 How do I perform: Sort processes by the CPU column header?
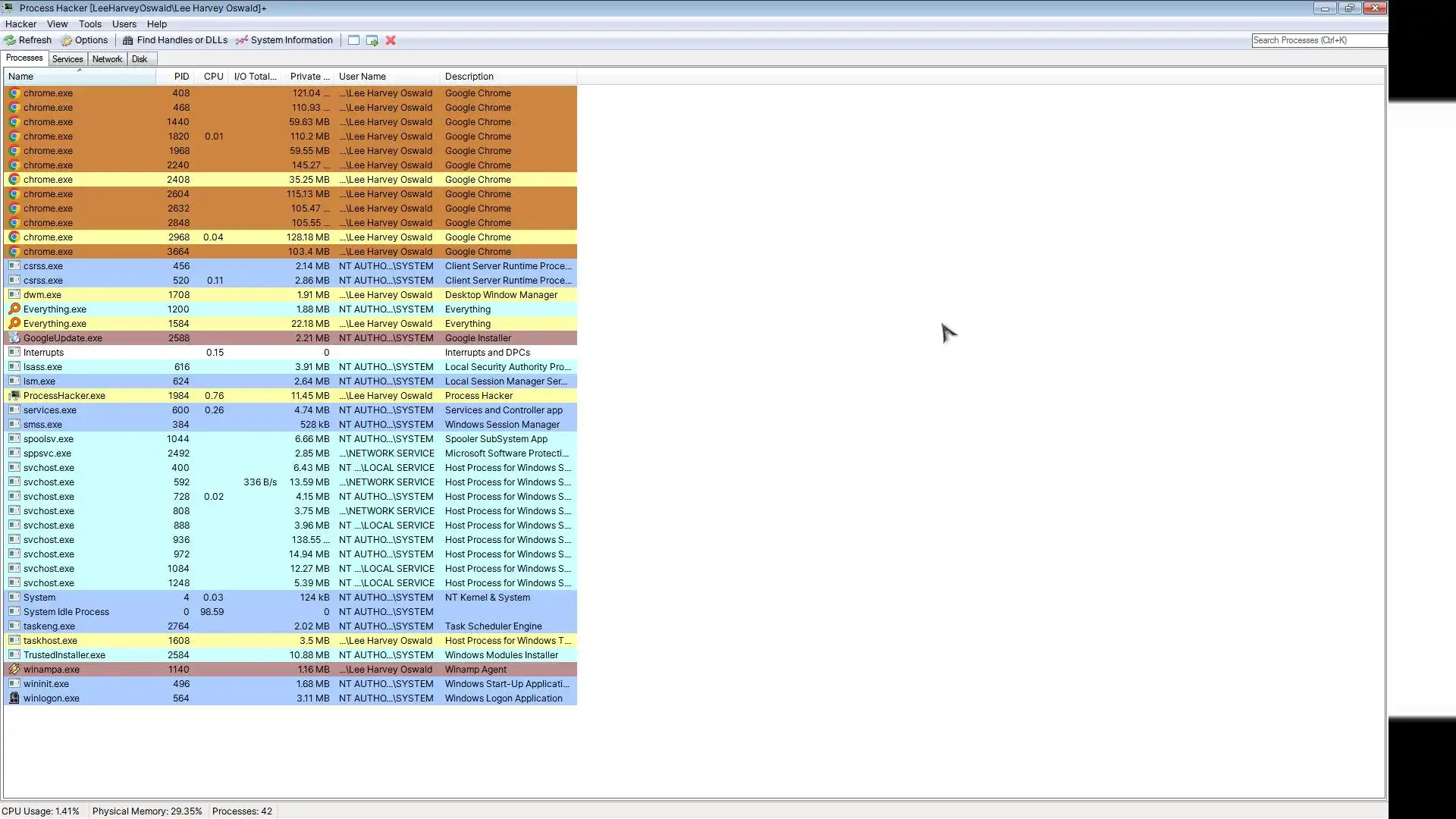pos(213,77)
